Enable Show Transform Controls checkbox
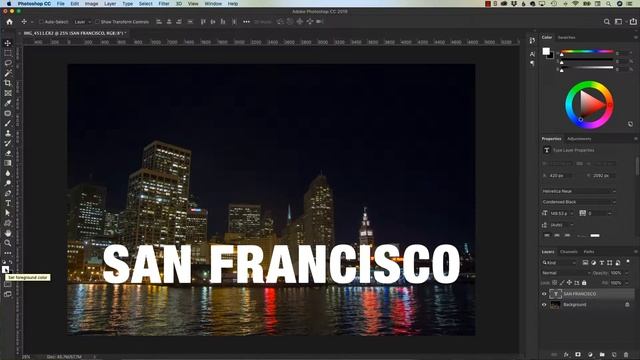 (97, 22)
